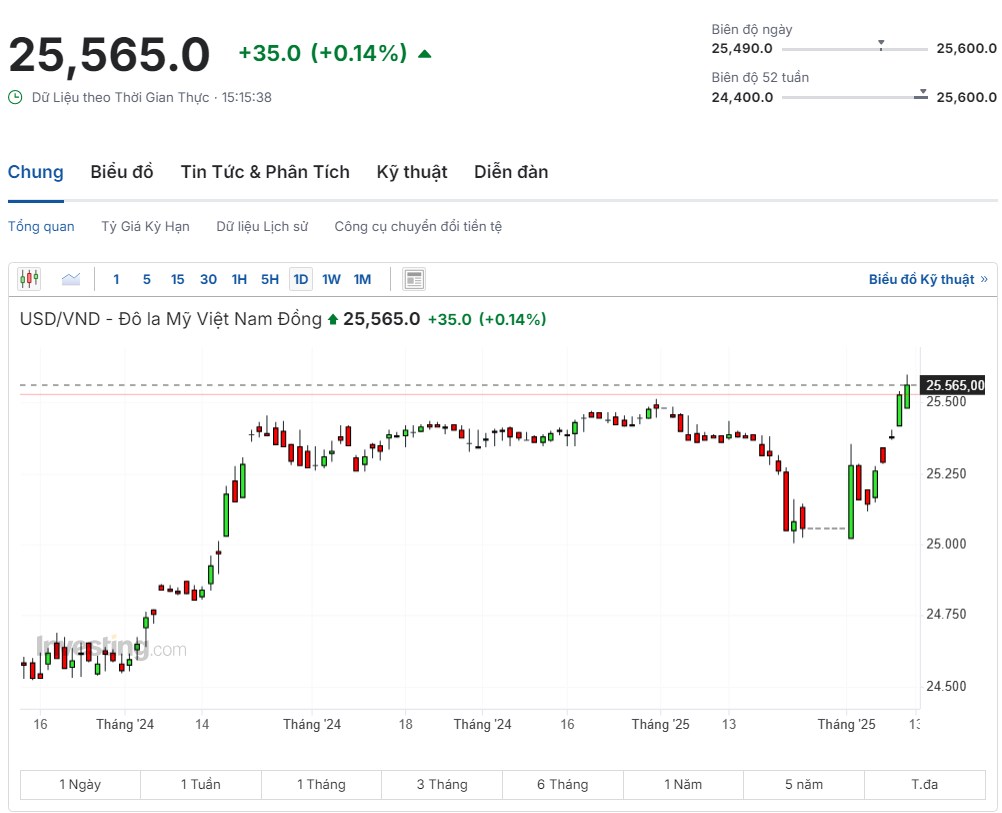Viewport: 1002px width, 813px height.
Task: Show the T.đa maximum time range
Action: [x=925, y=784]
